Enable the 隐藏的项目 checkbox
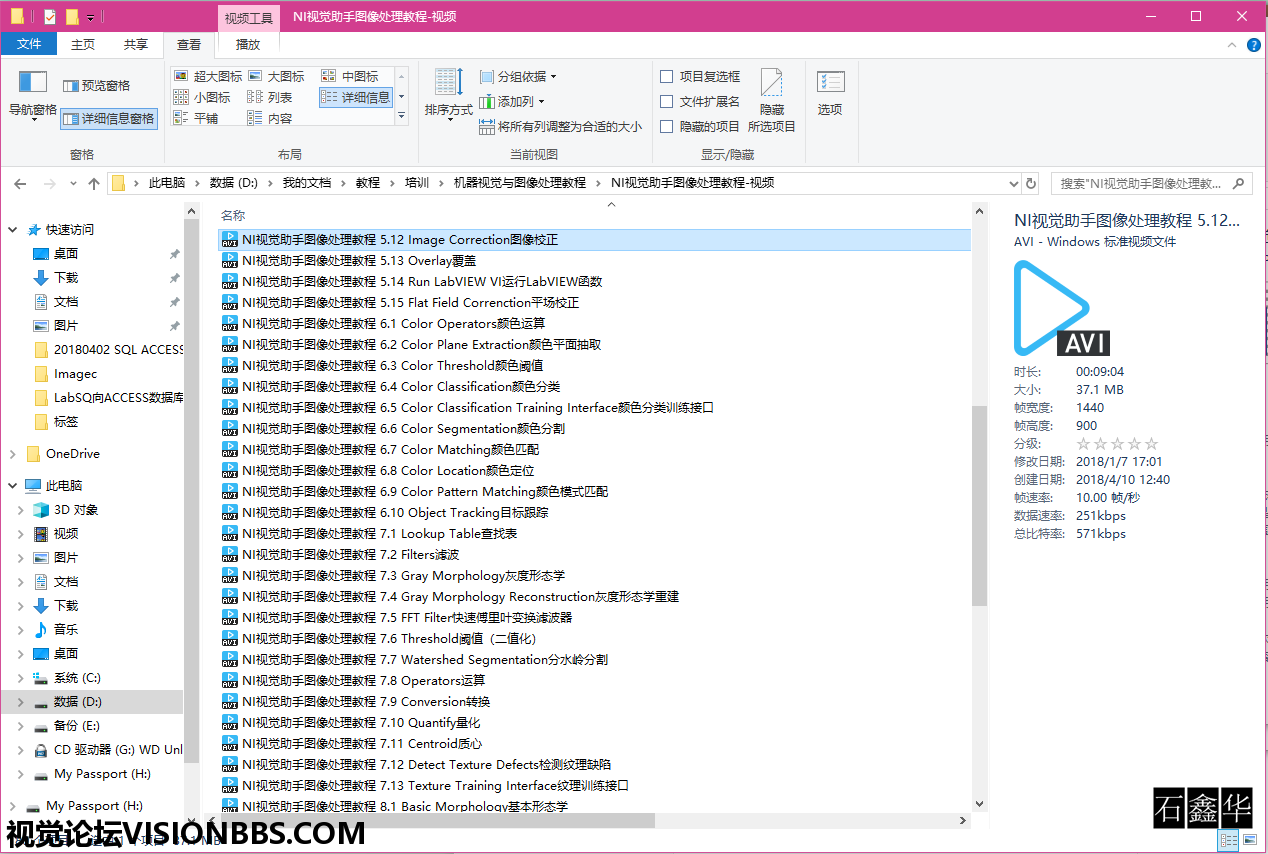 coord(667,126)
